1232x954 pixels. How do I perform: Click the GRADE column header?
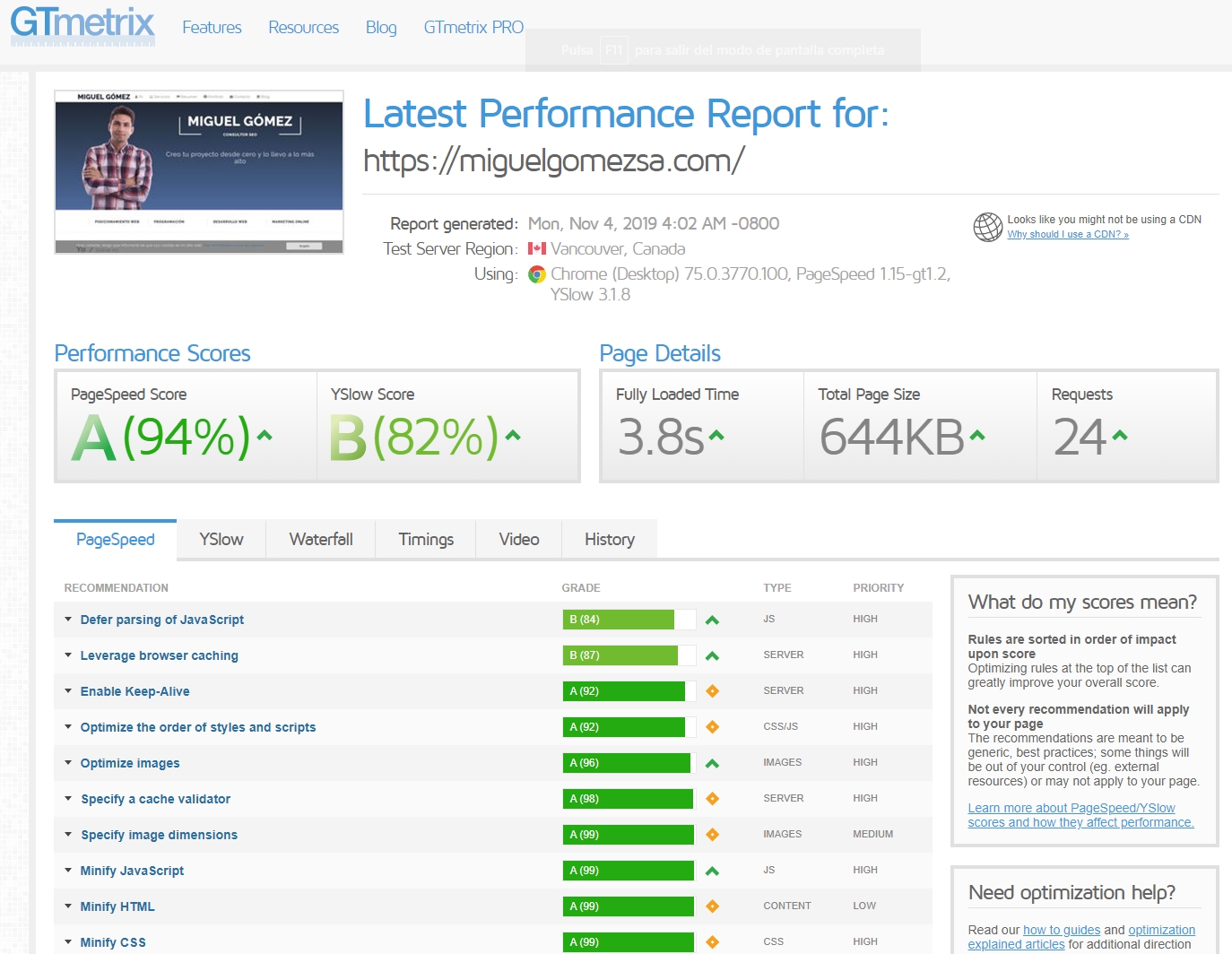click(581, 588)
